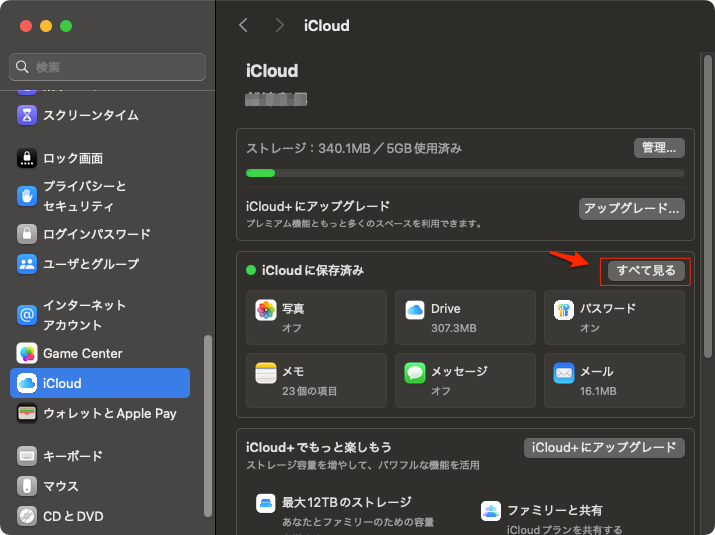Click the アップグレード... button

point(632,209)
